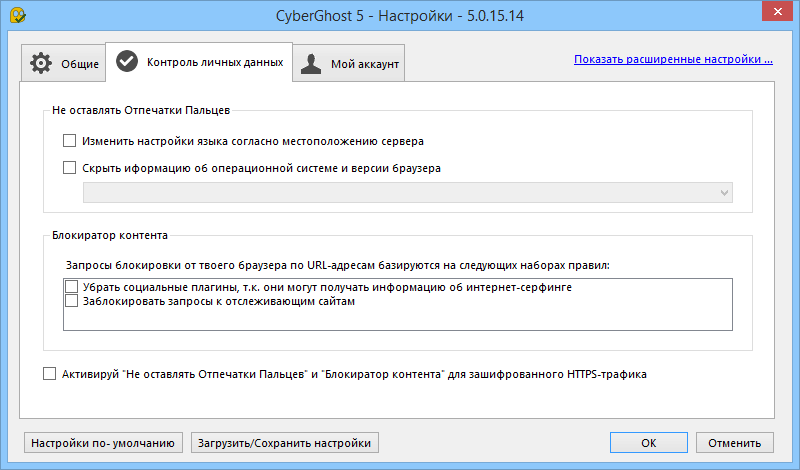Click Загрузить/Сохранить настройки button

click(x=285, y=442)
